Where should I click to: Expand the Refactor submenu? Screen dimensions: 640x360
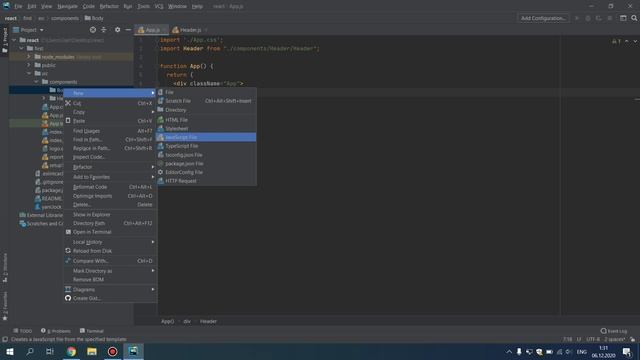[x=110, y=167]
